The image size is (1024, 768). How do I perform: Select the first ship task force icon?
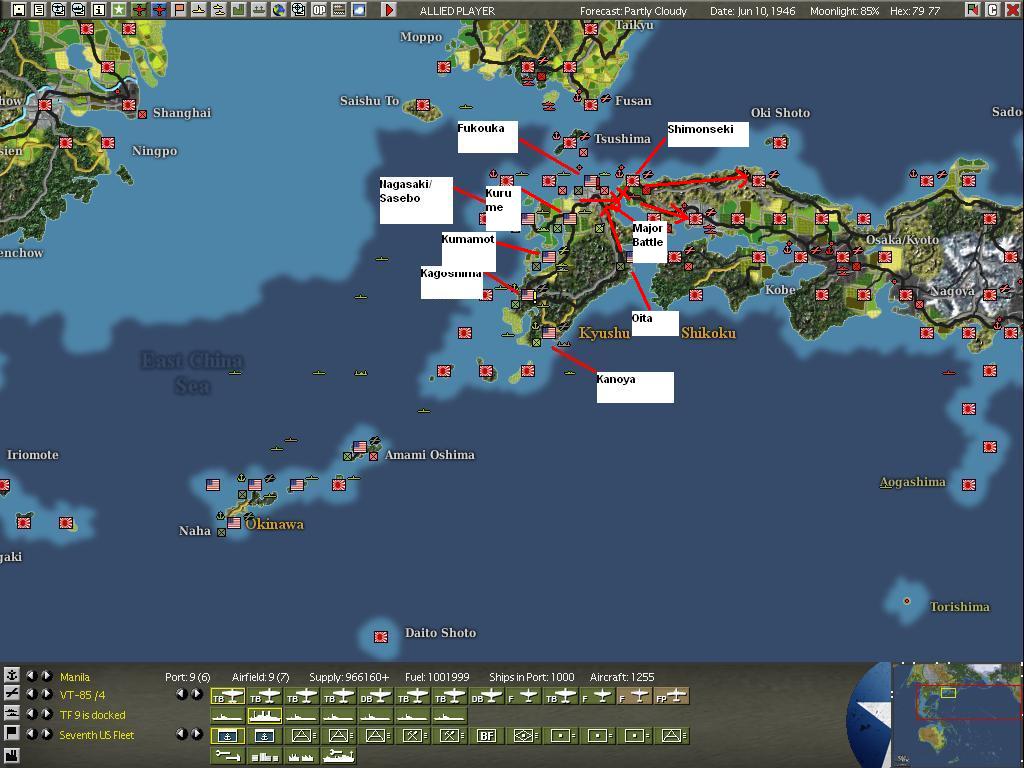(227, 716)
